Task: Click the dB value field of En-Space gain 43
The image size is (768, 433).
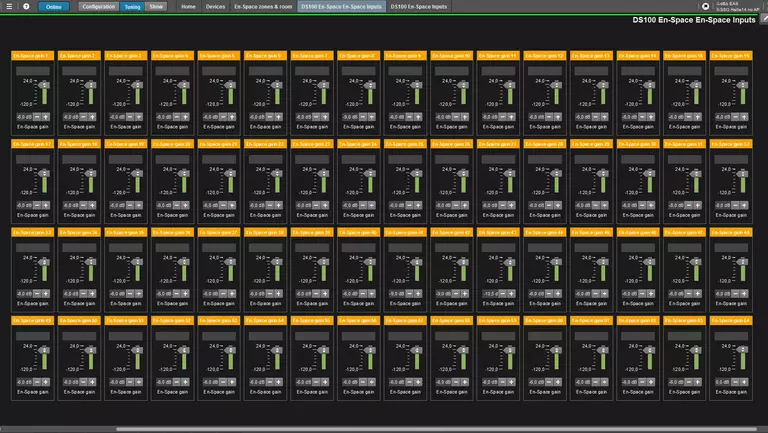Action: click(490, 293)
